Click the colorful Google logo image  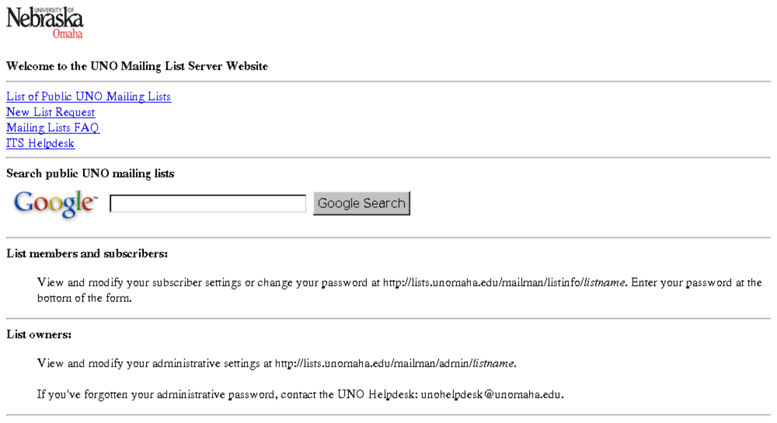55,203
